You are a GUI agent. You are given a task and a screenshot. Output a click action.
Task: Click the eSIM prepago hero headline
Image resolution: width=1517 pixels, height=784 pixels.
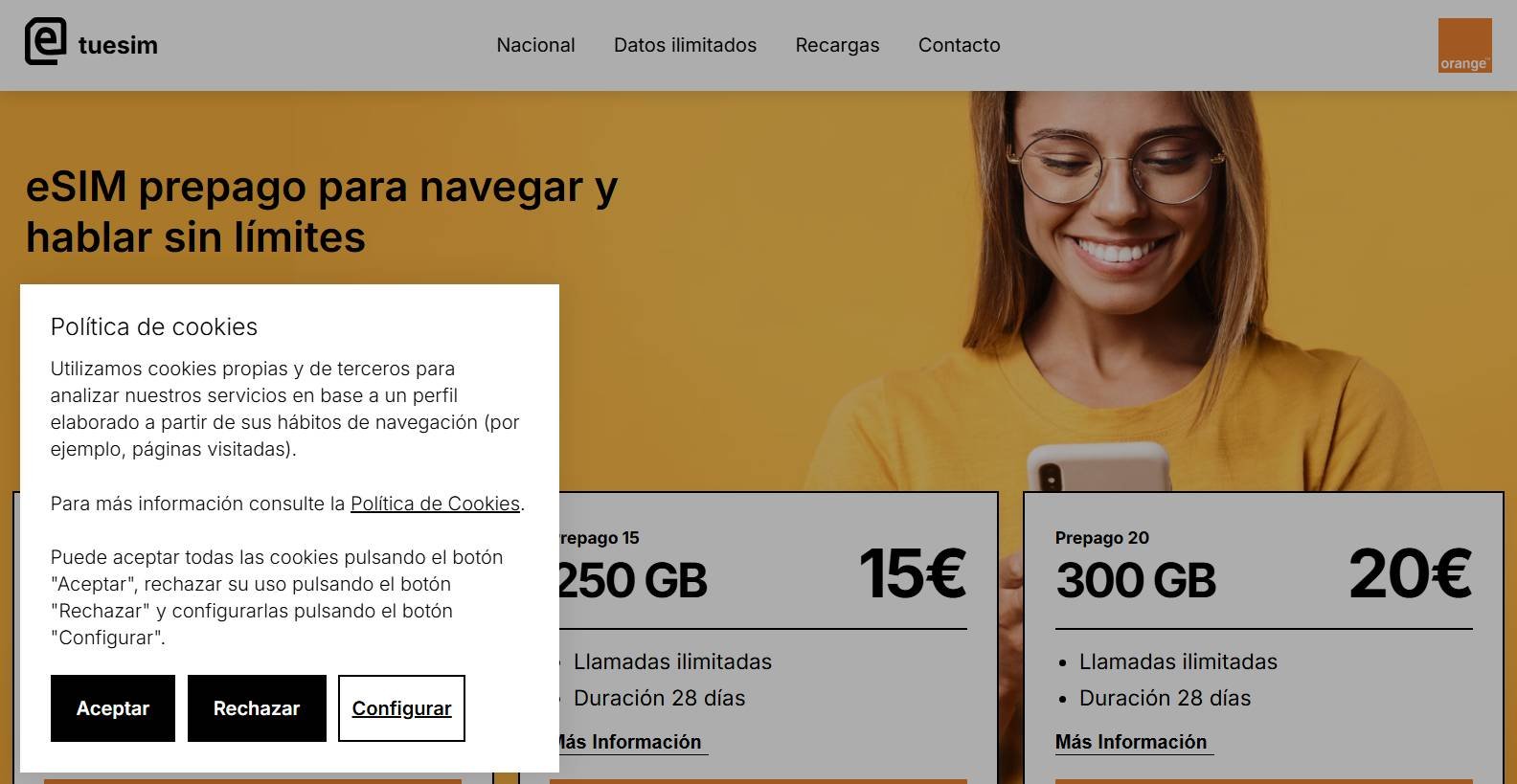(322, 212)
